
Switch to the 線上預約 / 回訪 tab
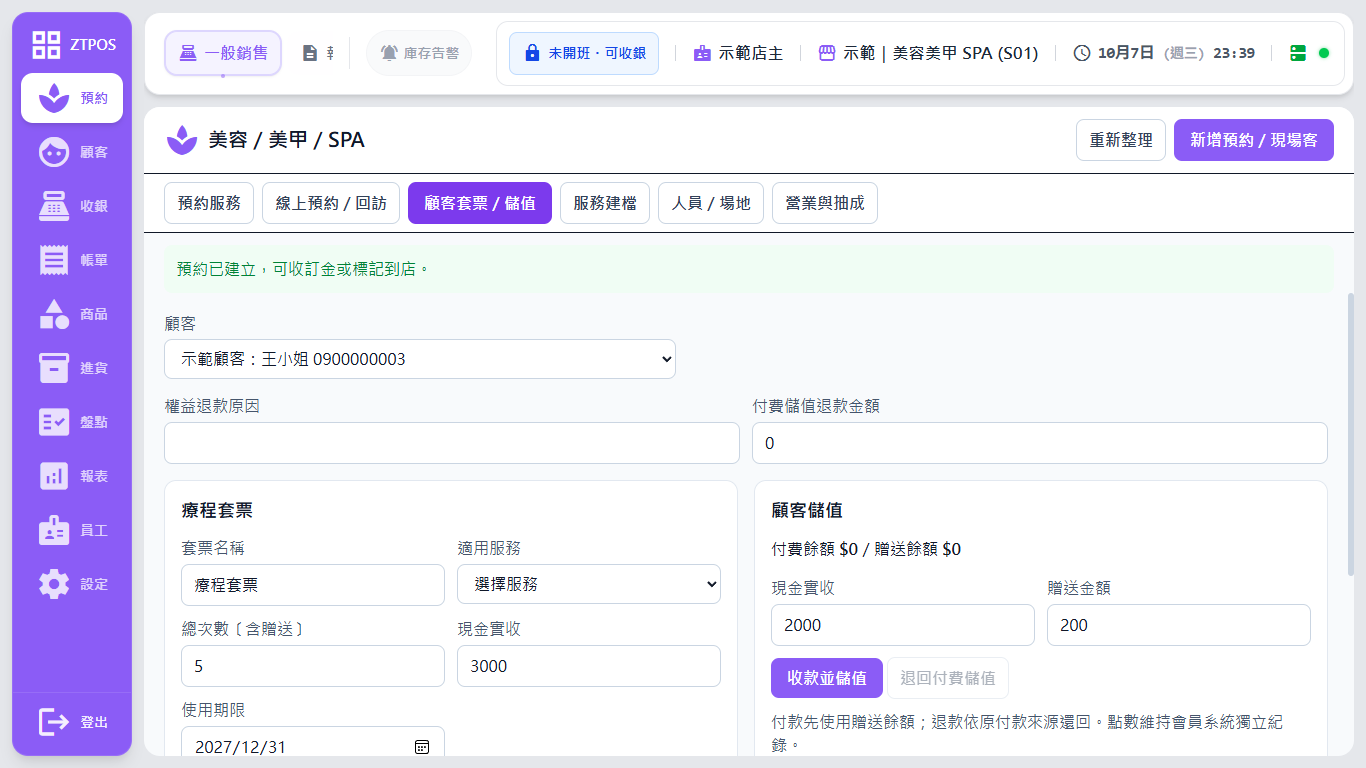(331, 203)
